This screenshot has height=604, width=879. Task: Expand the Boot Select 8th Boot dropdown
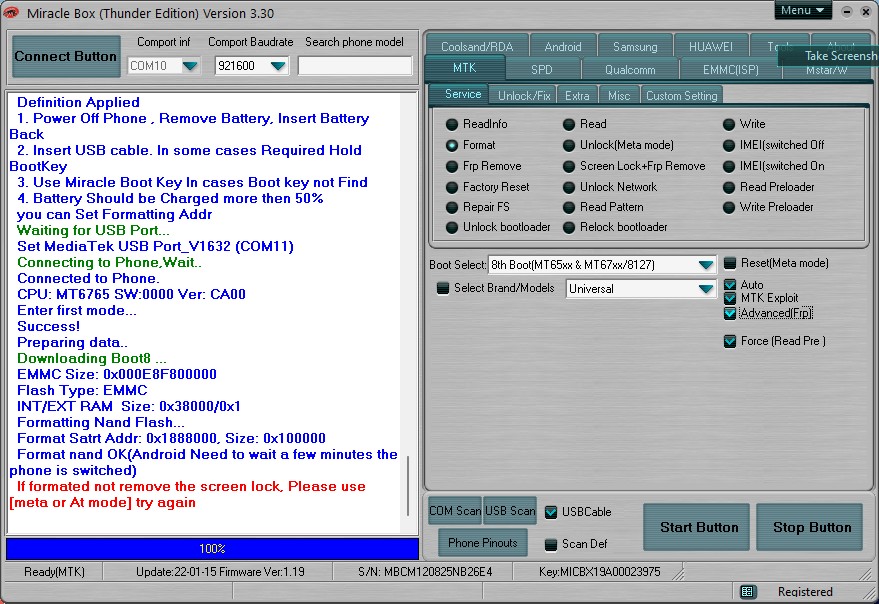click(x=706, y=265)
